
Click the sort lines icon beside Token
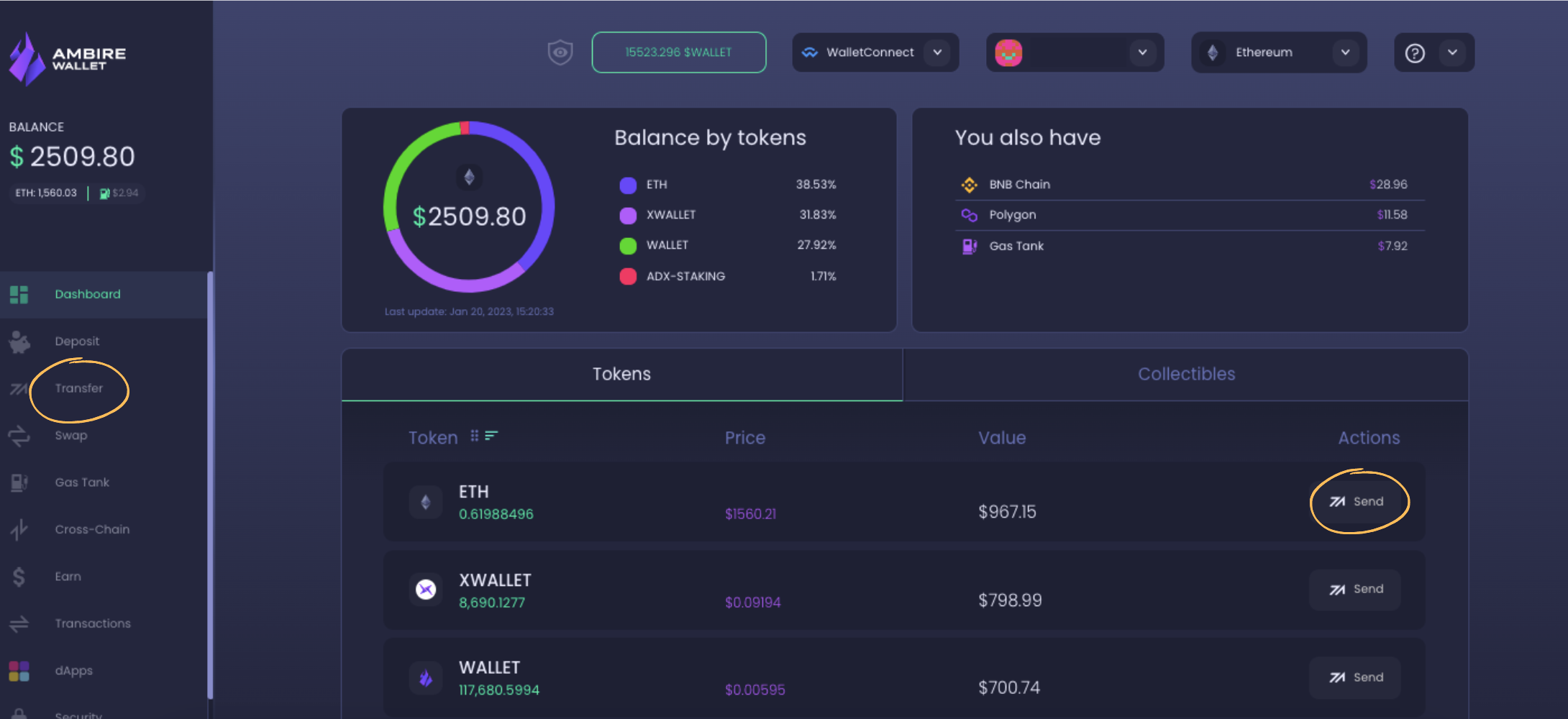coord(491,436)
